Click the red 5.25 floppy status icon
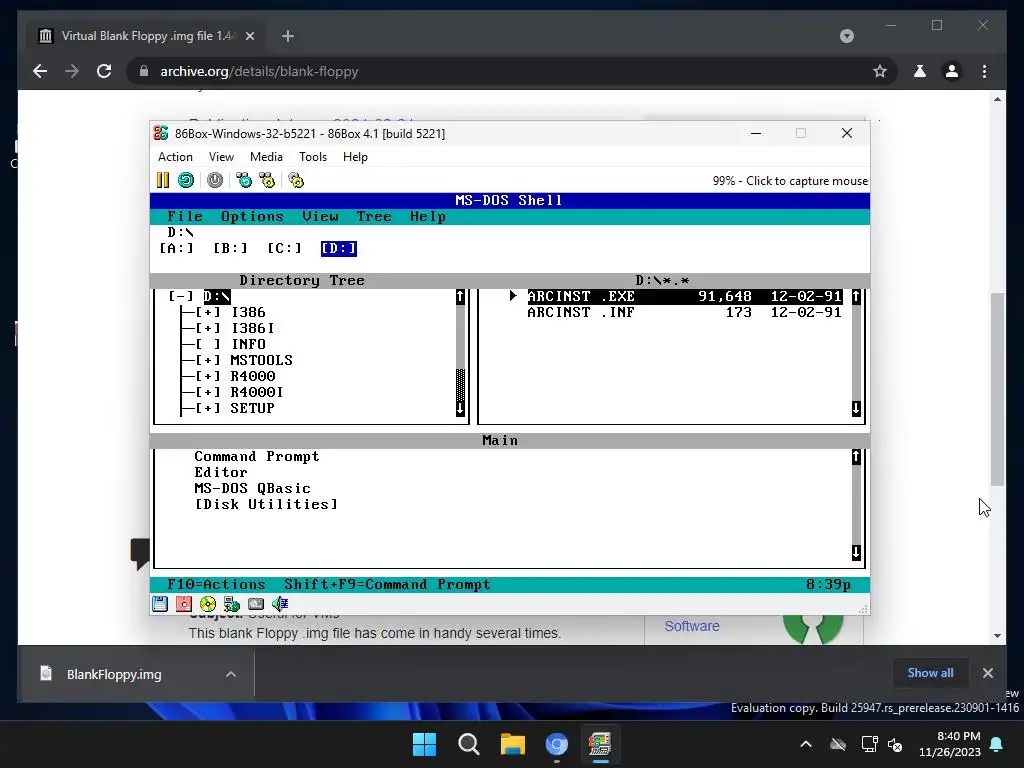The height and width of the screenshot is (768, 1024). (x=184, y=603)
